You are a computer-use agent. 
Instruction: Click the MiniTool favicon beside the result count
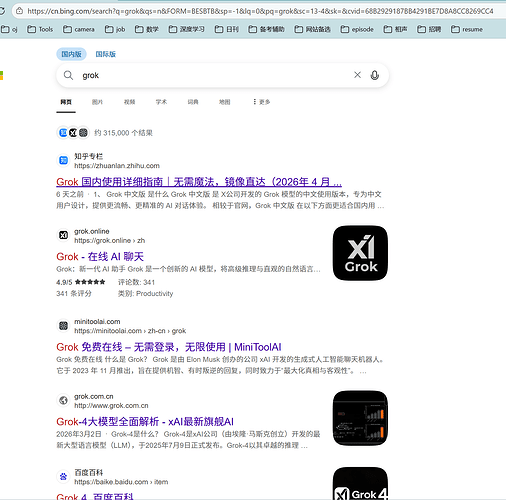coord(83,133)
